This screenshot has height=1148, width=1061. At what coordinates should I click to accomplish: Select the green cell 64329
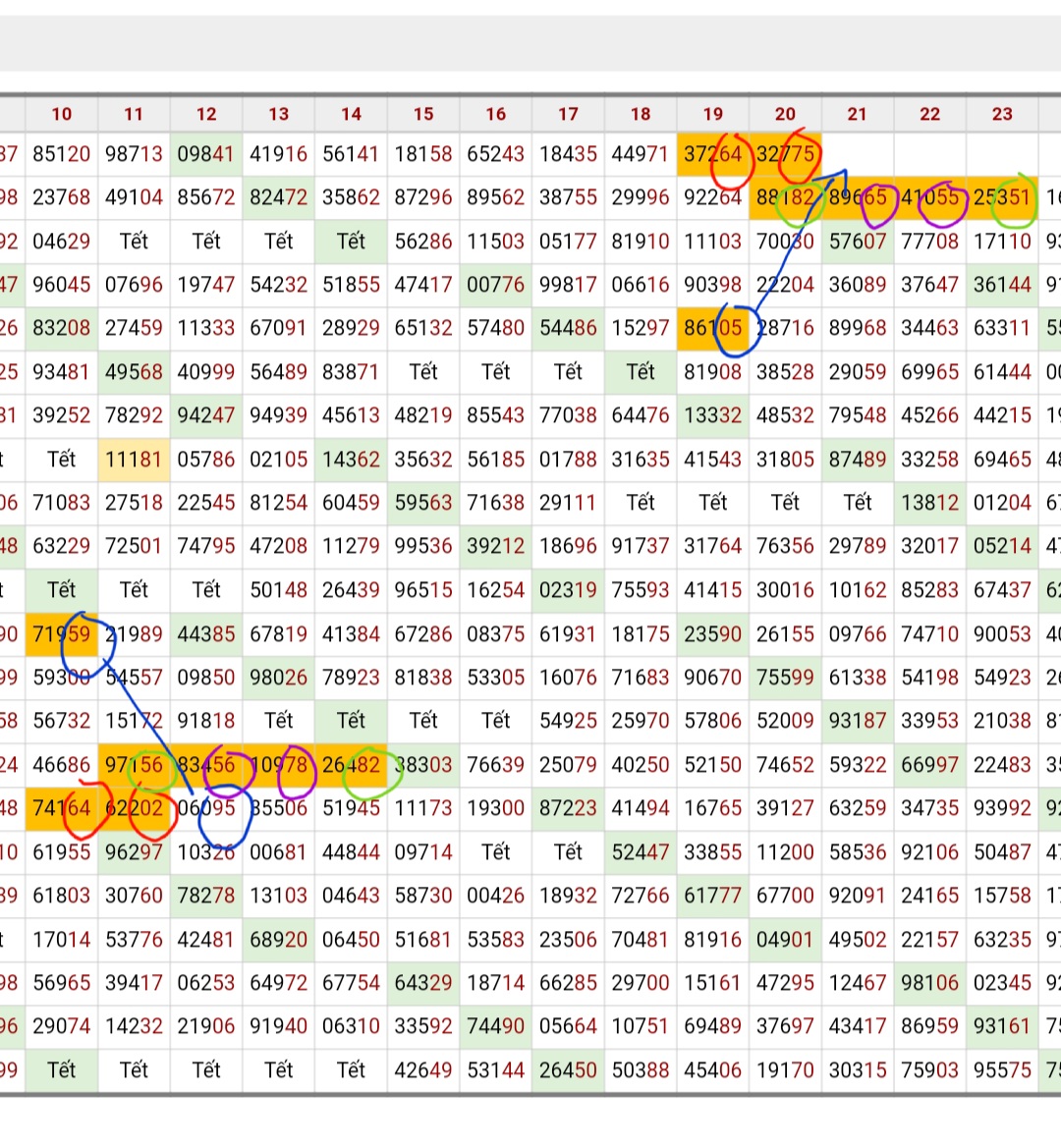[x=423, y=983]
